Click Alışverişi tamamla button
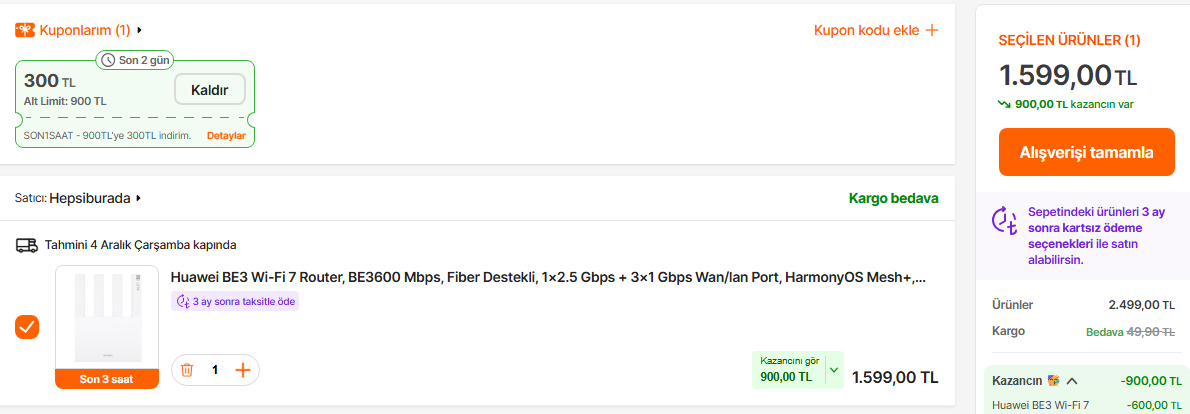 pyautogui.click(x=1086, y=152)
